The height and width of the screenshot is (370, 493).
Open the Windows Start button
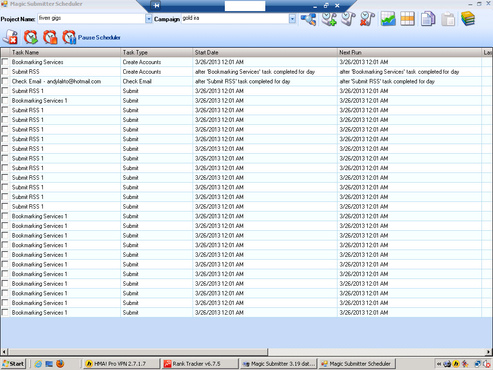[x=13, y=364]
